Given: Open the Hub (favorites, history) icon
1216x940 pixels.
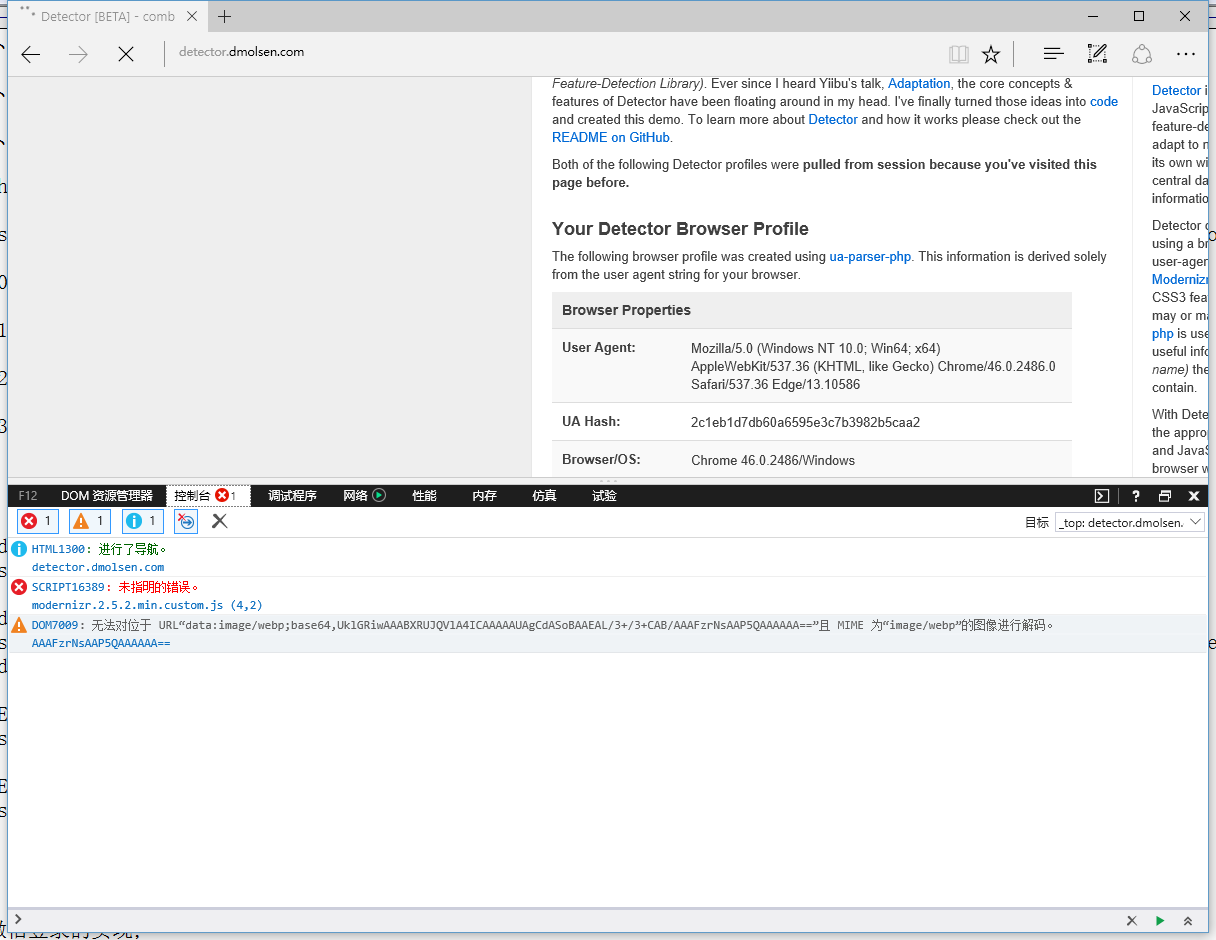Looking at the screenshot, I should click(x=1053, y=54).
